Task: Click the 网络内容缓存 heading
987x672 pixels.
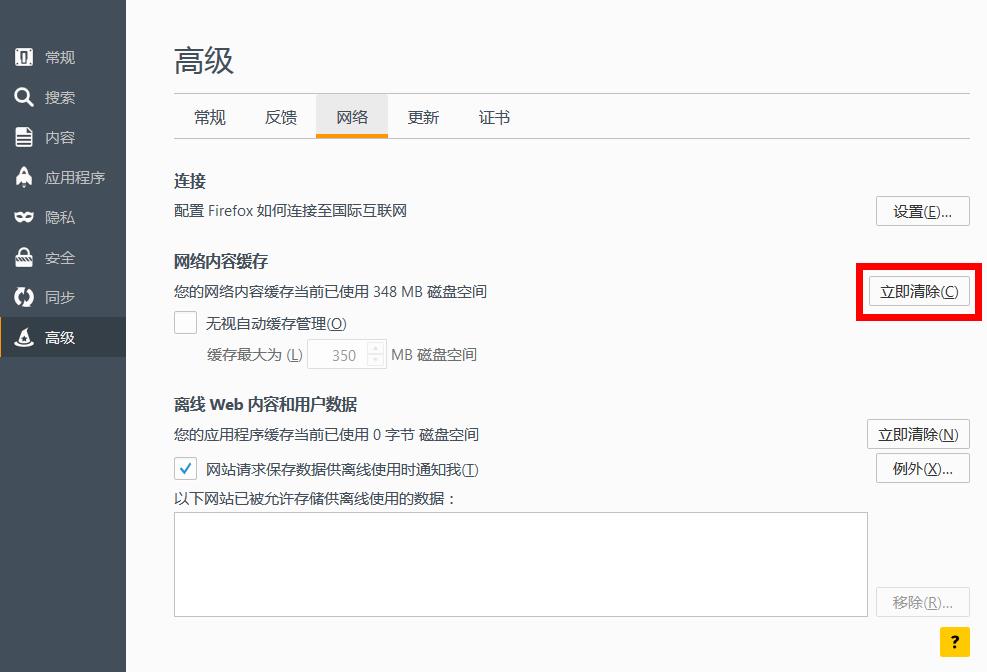Action: point(221,261)
